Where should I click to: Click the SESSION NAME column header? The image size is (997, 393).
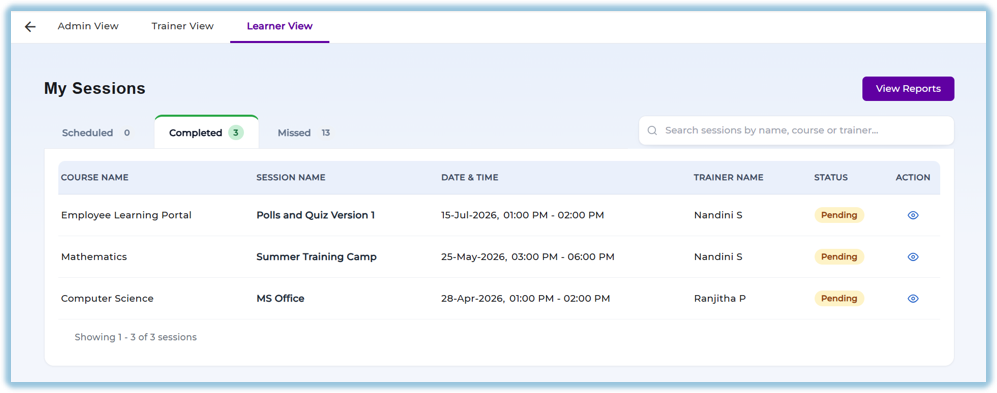point(291,177)
